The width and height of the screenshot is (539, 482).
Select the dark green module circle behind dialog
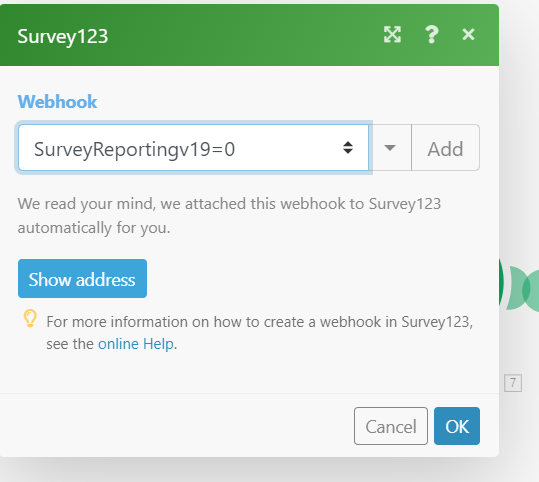pos(501,282)
